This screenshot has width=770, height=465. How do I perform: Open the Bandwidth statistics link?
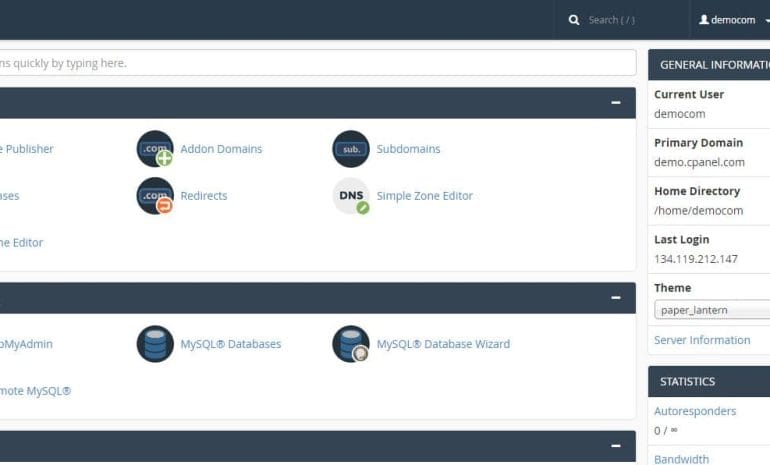[681, 459]
